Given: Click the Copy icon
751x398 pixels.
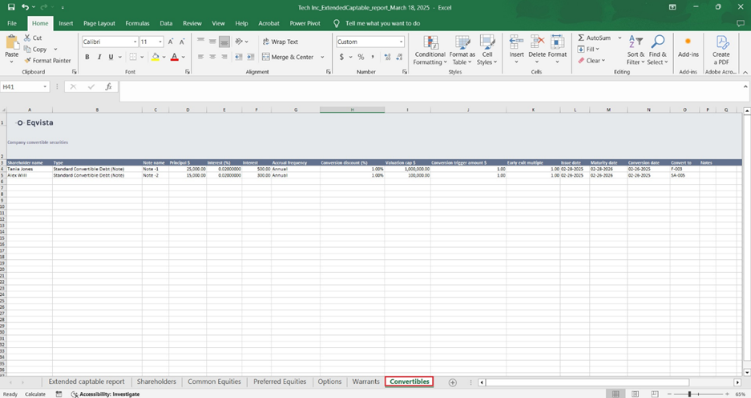Looking at the screenshot, I should [x=27, y=49].
